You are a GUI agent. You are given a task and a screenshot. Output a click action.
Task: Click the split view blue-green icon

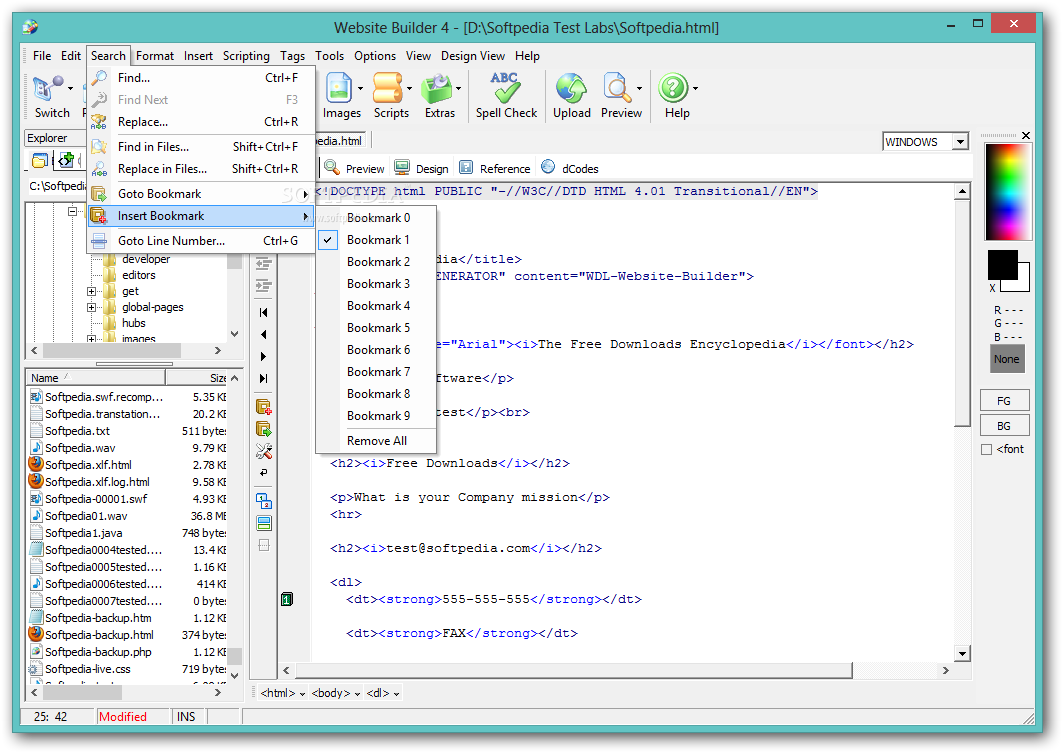pos(264,523)
